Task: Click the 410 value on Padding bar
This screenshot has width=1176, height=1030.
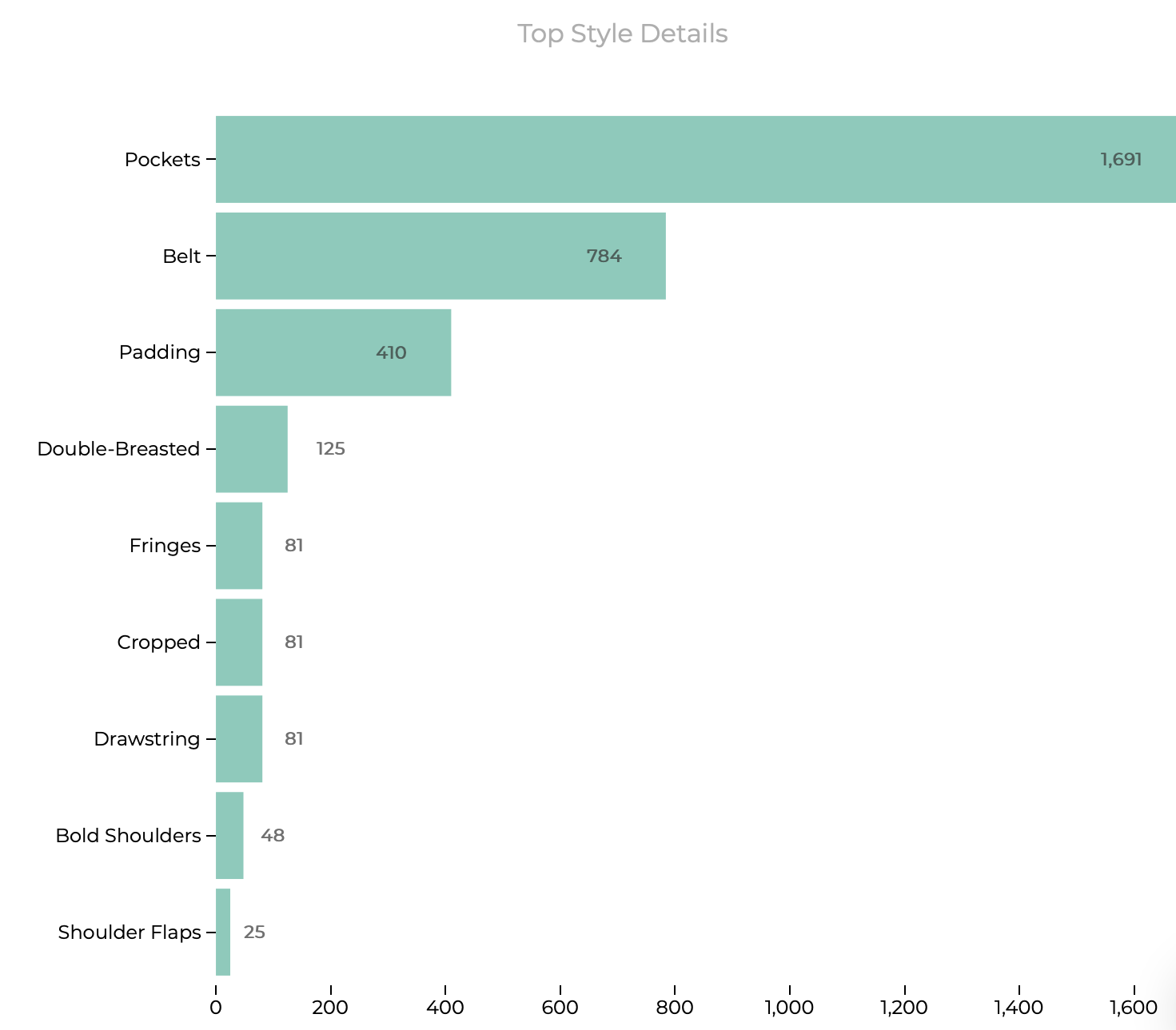Action: [391, 353]
